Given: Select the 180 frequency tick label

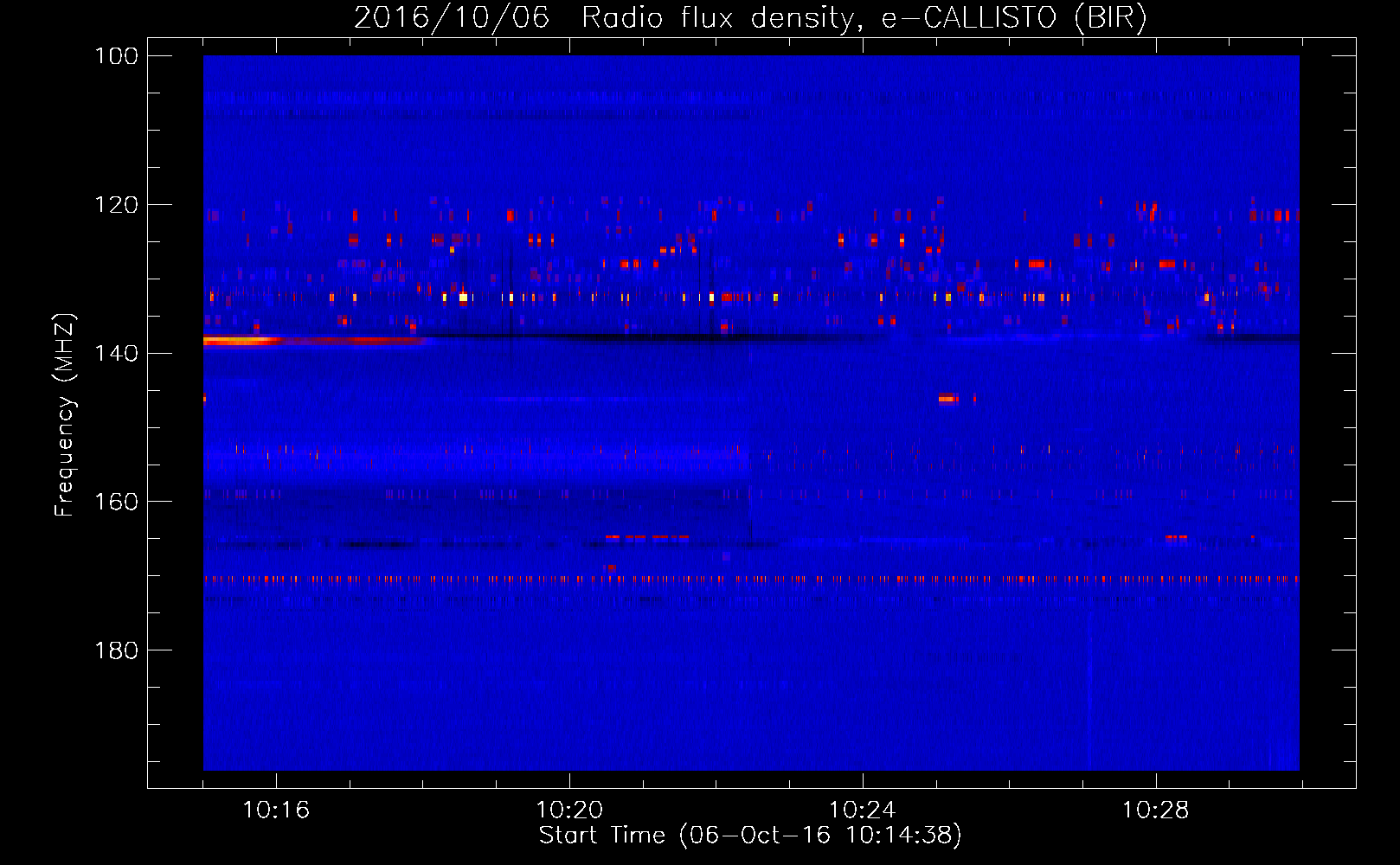Looking at the screenshot, I should [118, 650].
